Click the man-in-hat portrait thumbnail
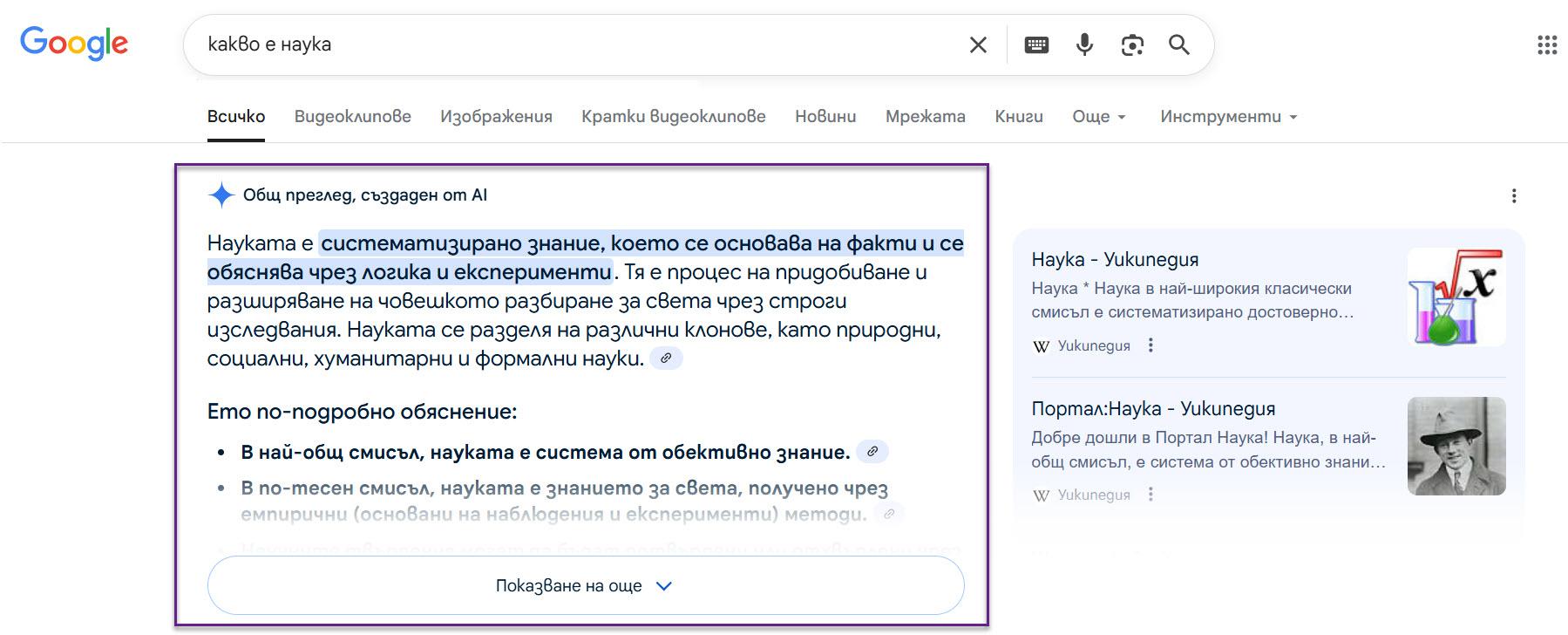The width and height of the screenshot is (1568, 635). 1456,447
